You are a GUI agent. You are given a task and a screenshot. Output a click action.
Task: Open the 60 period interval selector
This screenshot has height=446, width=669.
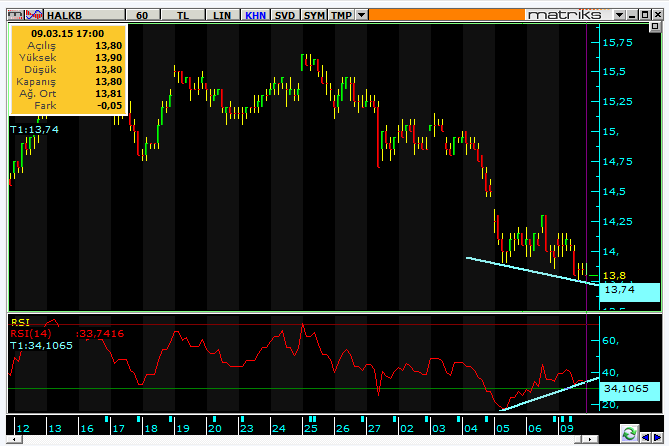[x=143, y=15]
